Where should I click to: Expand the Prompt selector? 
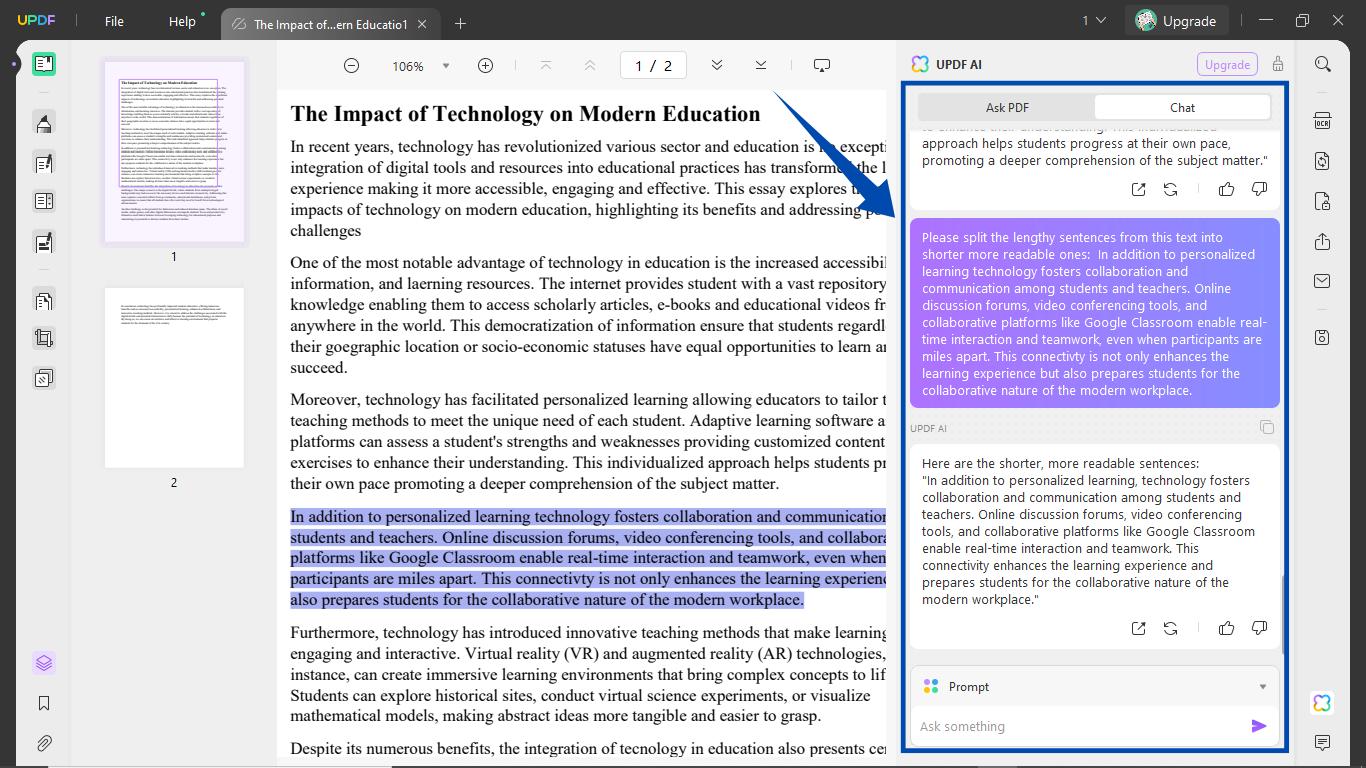(x=1261, y=686)
